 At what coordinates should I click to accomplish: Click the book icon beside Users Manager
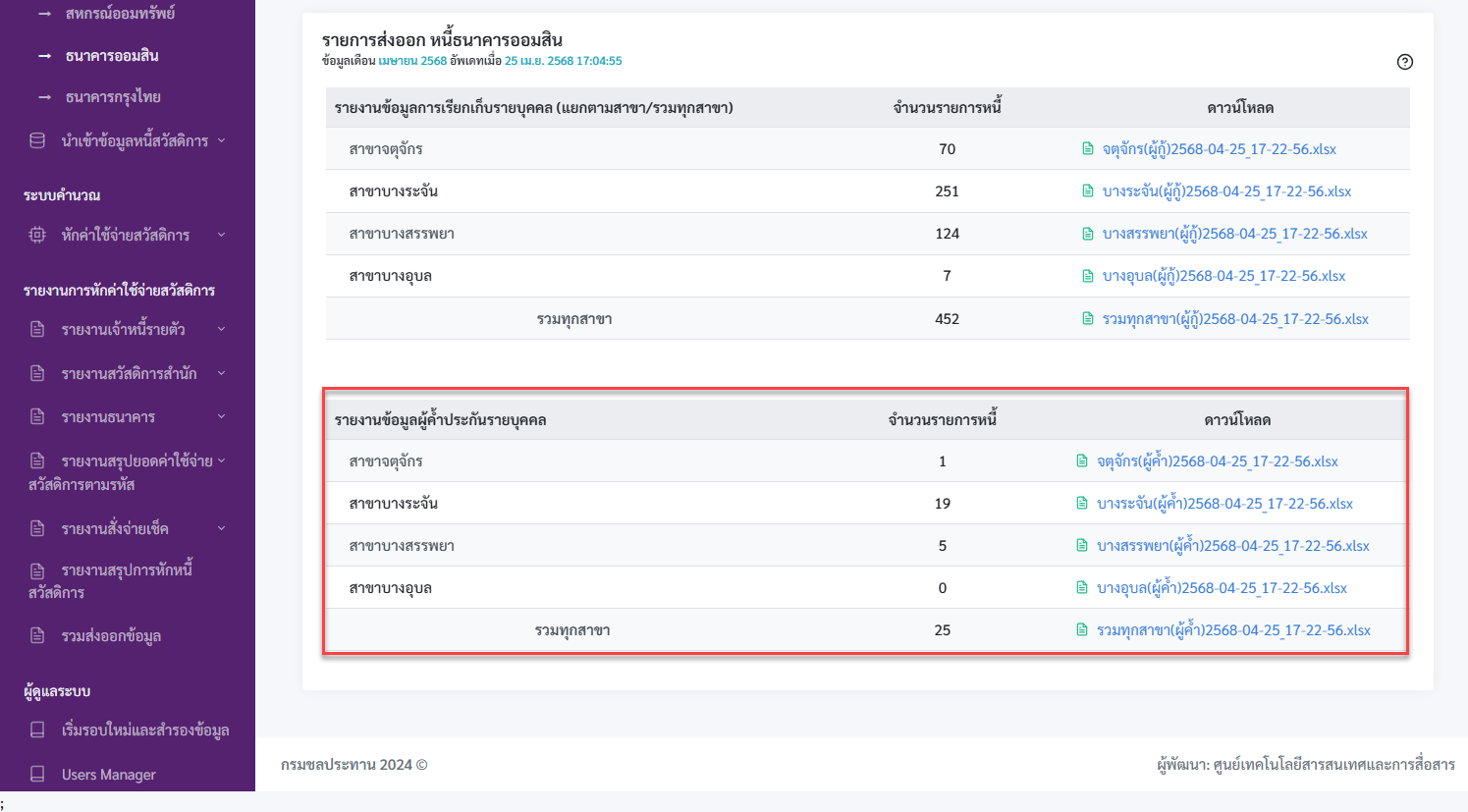click(37, 774)
